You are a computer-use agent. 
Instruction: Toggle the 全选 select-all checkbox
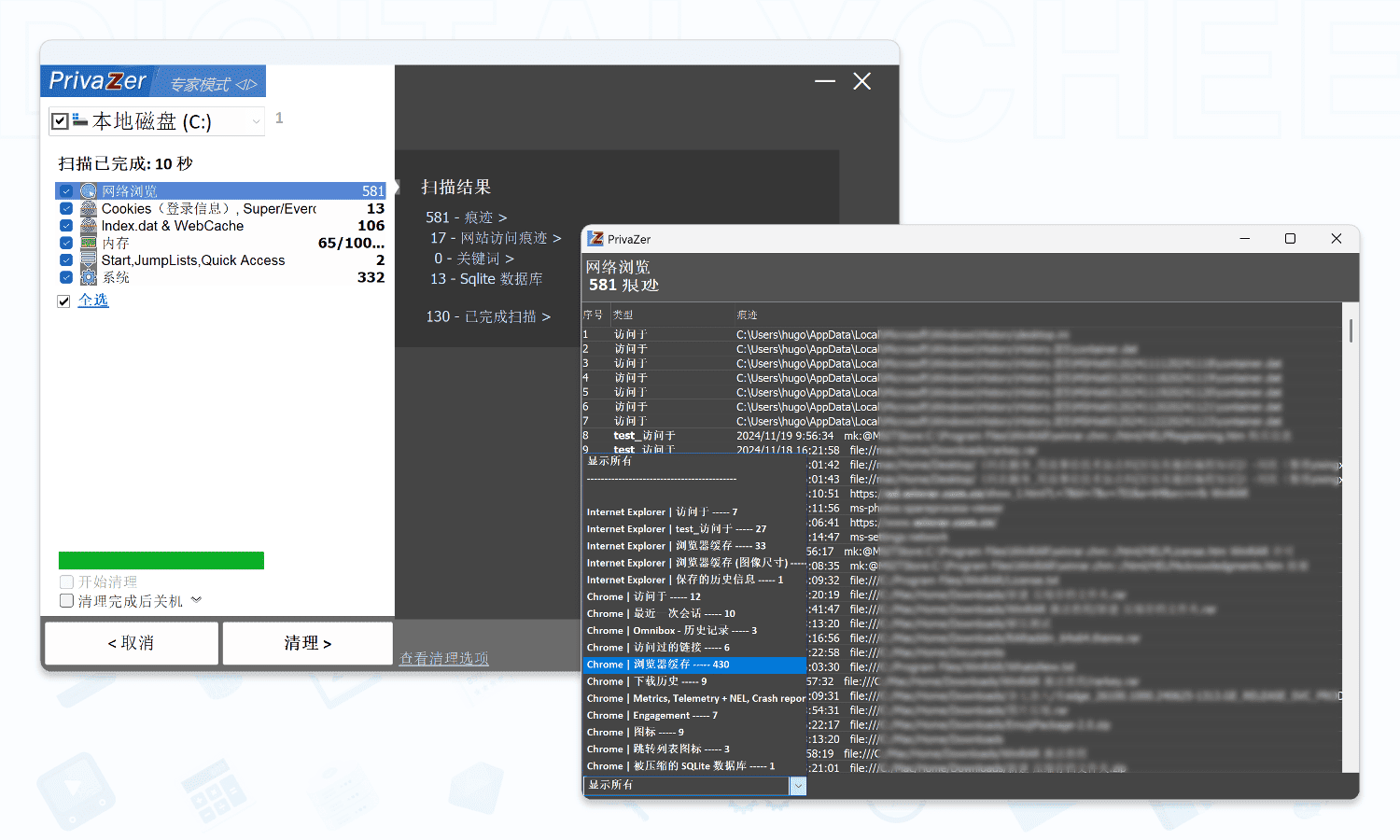click(x=63, y=301)
